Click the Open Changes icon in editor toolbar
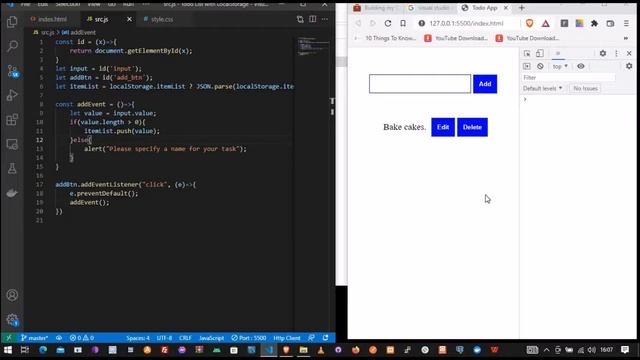The height and width of the screenshot is (360, 640). coord(300,19)
